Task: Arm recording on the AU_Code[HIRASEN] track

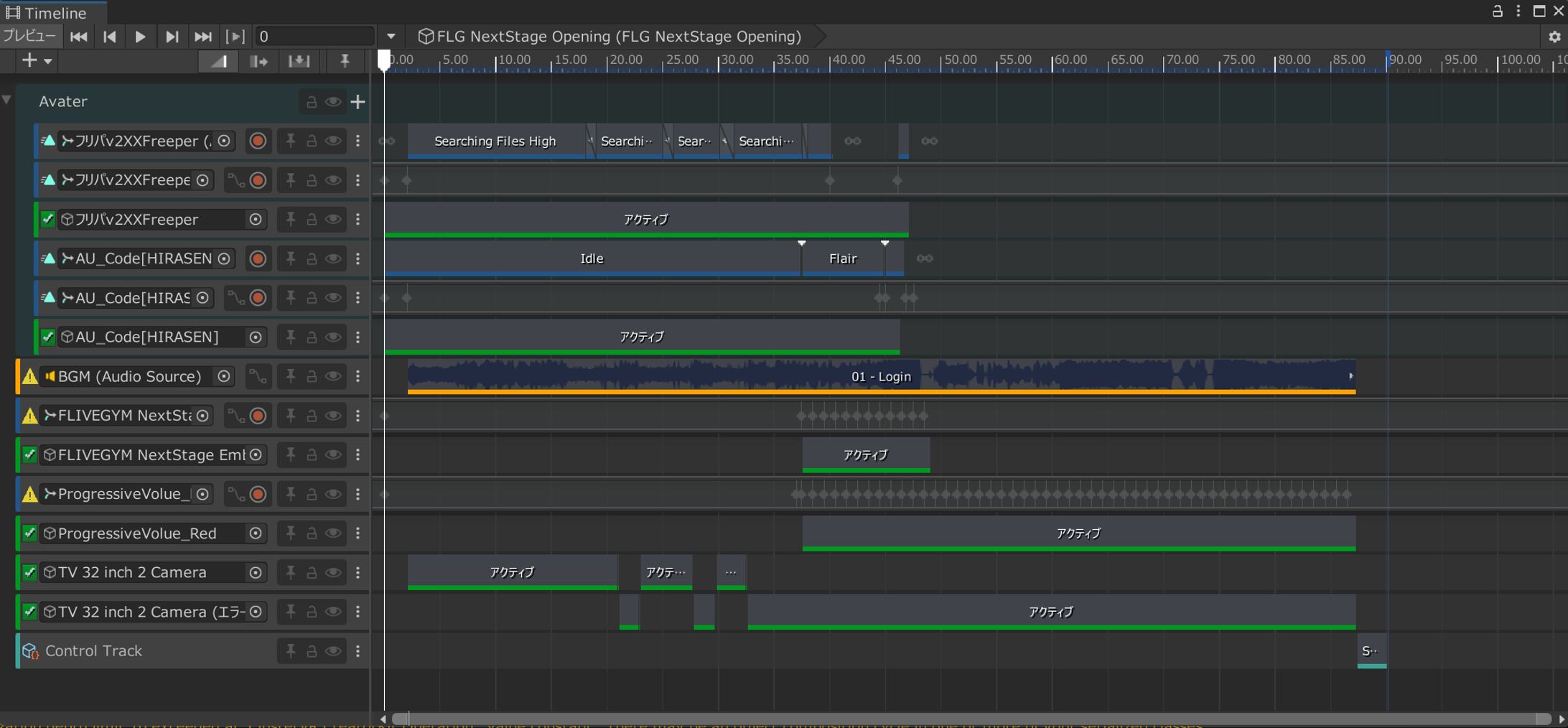Action: (x=258, y=258)
